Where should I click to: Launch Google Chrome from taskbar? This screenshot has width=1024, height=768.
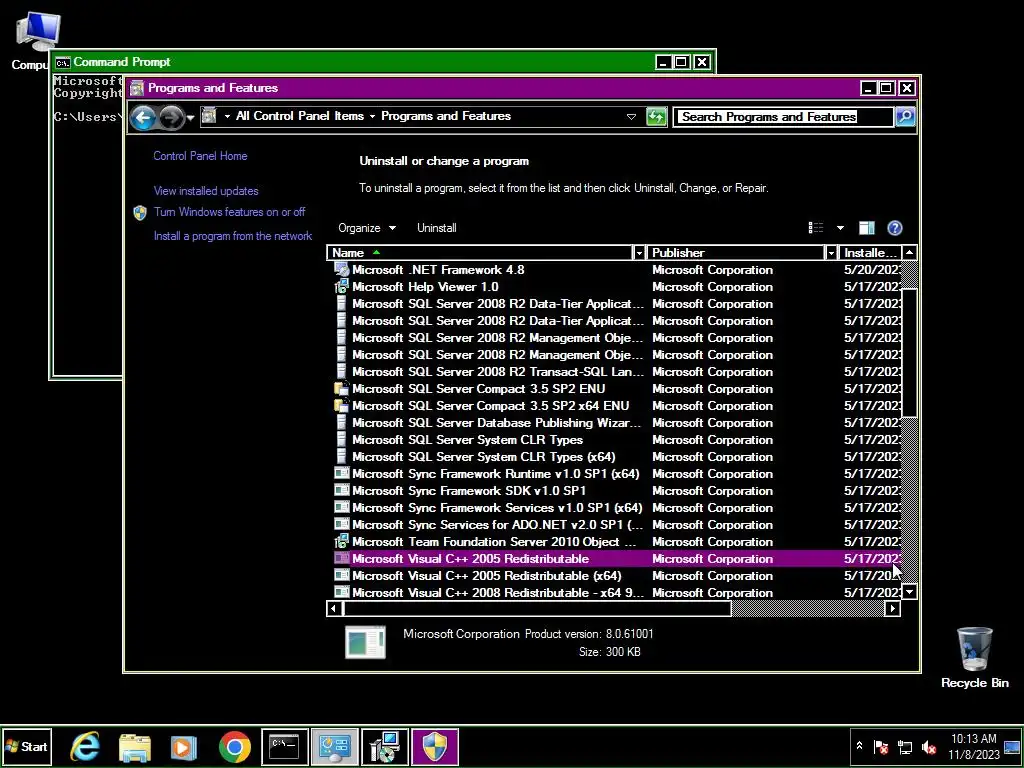point(234,747)
